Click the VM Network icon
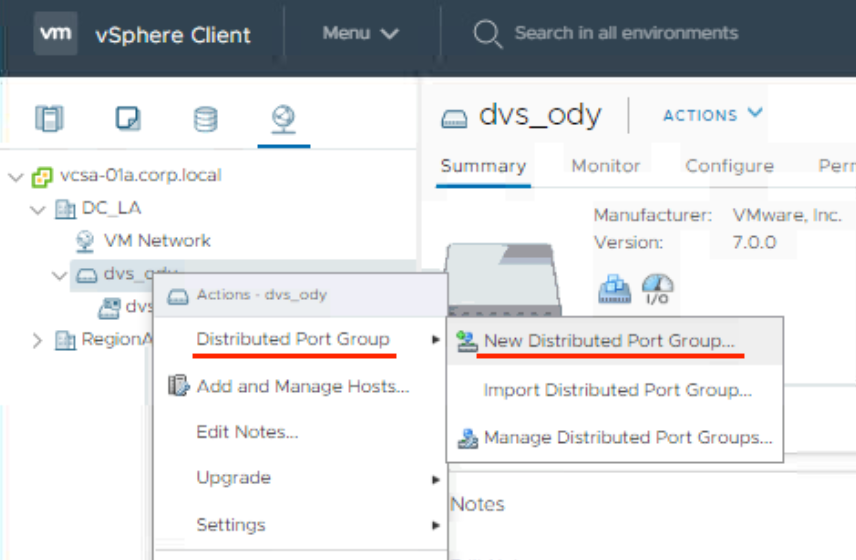Image resolution: width=856 pixels, height=560 pixels. [x=85, y=241]
